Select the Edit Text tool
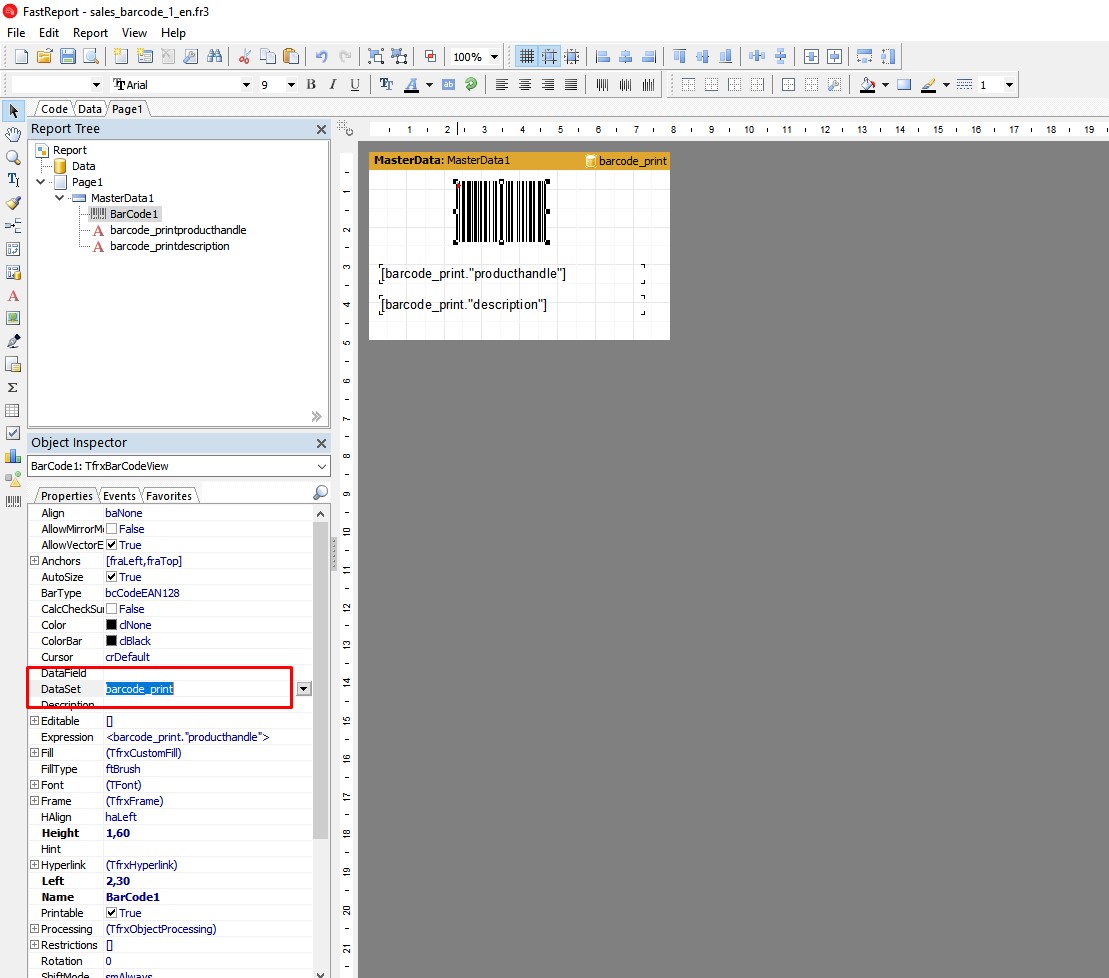 pyautogui.click(x=13, y=180)
